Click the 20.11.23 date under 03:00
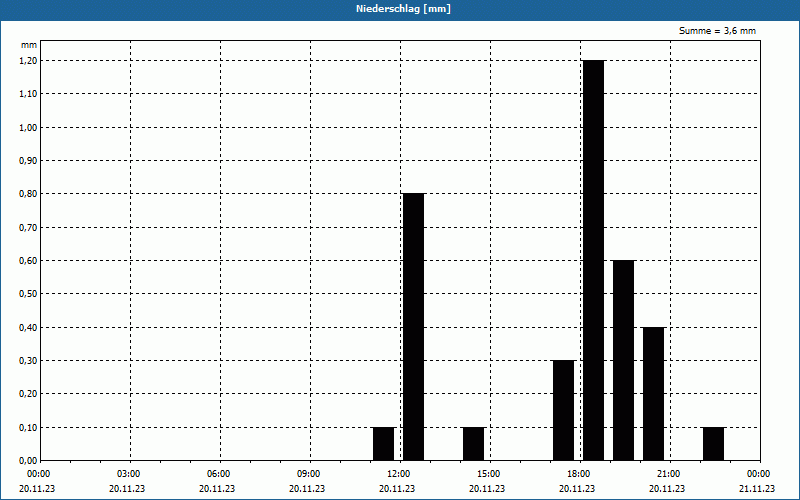Viewport: 800px width, 500px height. (x=127, y=489)
